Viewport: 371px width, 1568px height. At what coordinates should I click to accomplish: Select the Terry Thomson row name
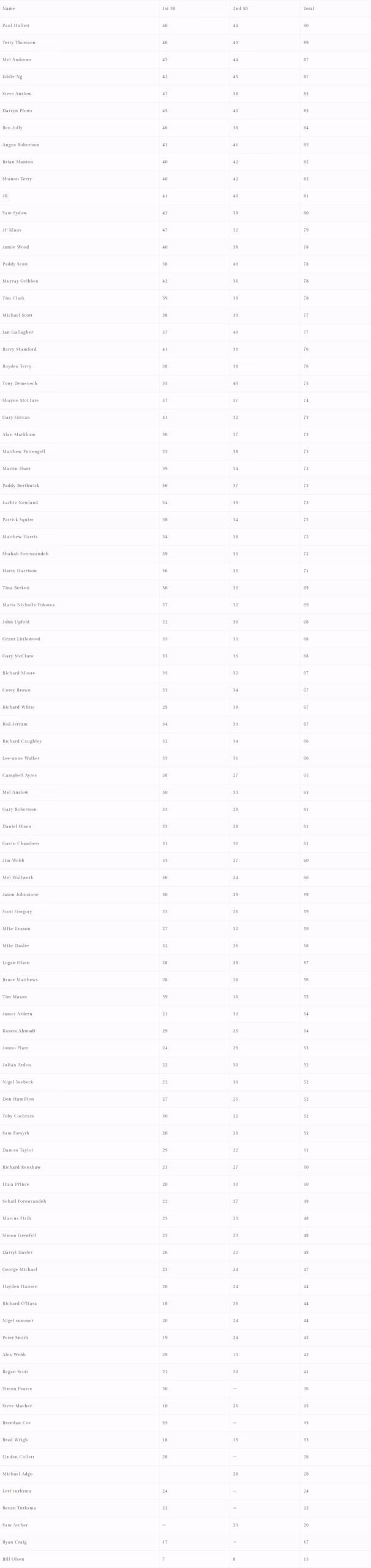[x=19, y=43]
